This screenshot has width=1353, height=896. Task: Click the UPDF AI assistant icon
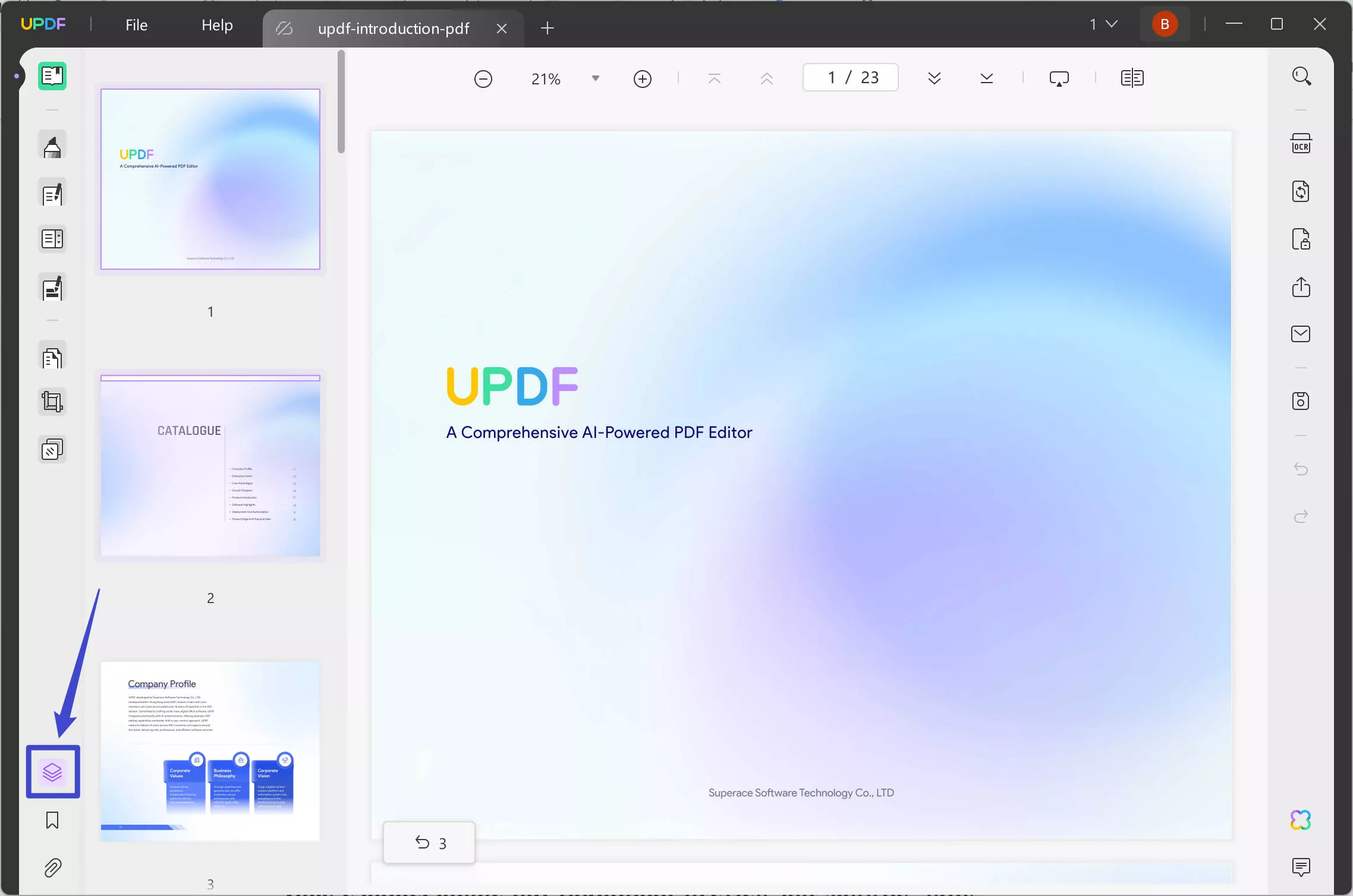tap(1301, 820)
